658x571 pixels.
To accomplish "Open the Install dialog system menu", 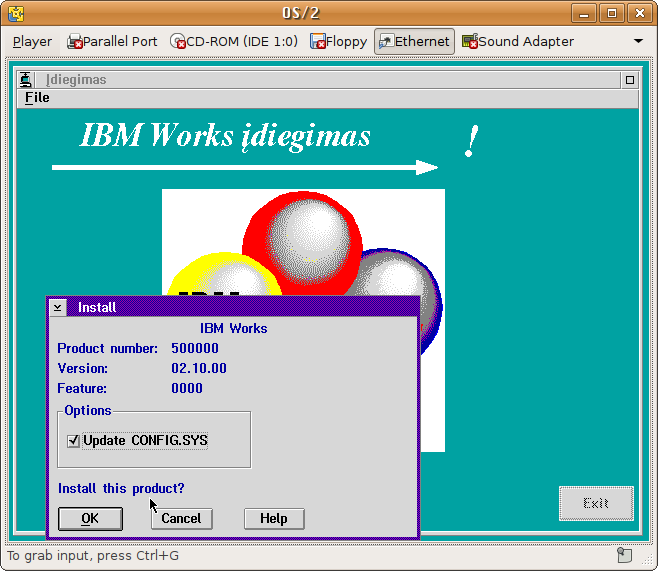I will pos(58,308).
